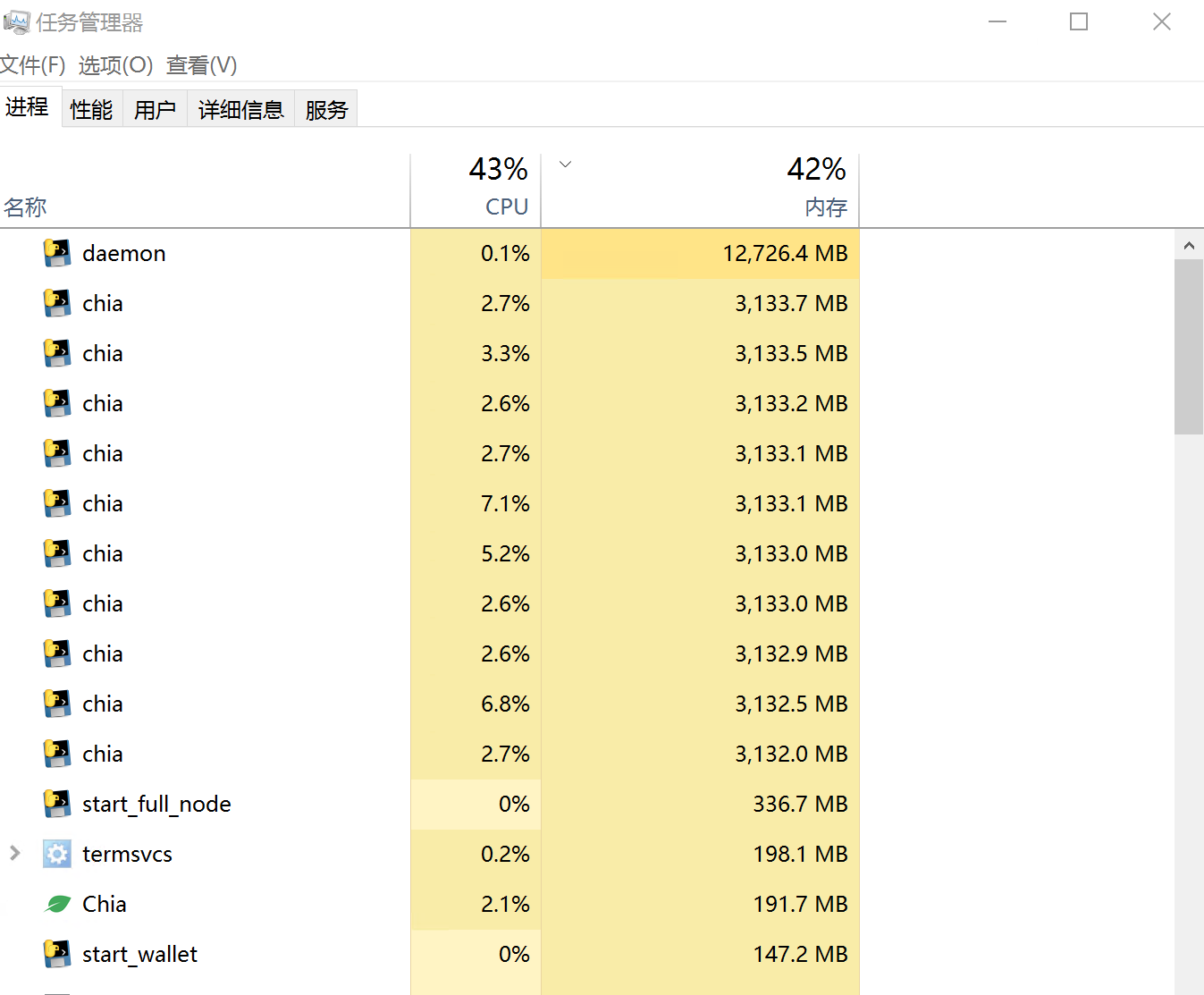
Task: Click the 147.2 MB memory value
Action: click(800, 955)
